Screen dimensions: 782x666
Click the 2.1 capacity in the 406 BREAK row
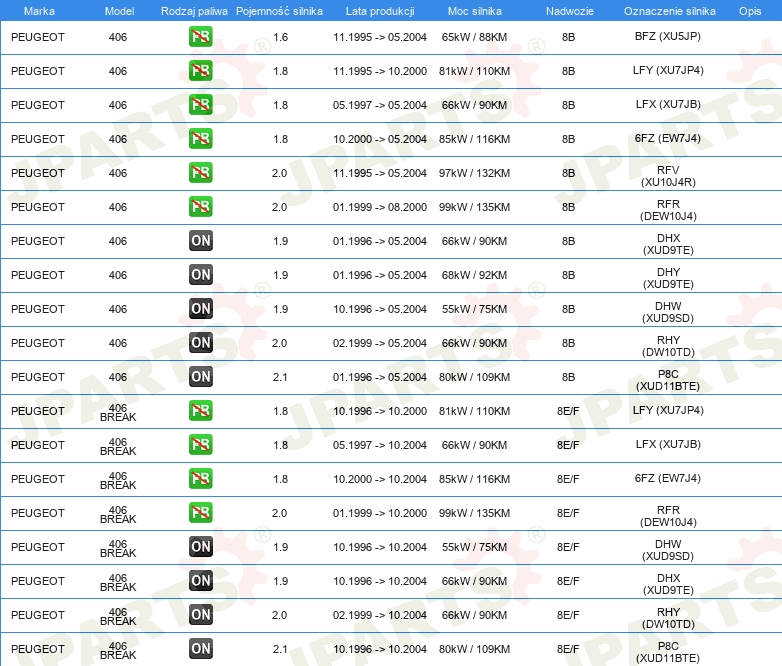pyautogui.click(x=280, y=649)
